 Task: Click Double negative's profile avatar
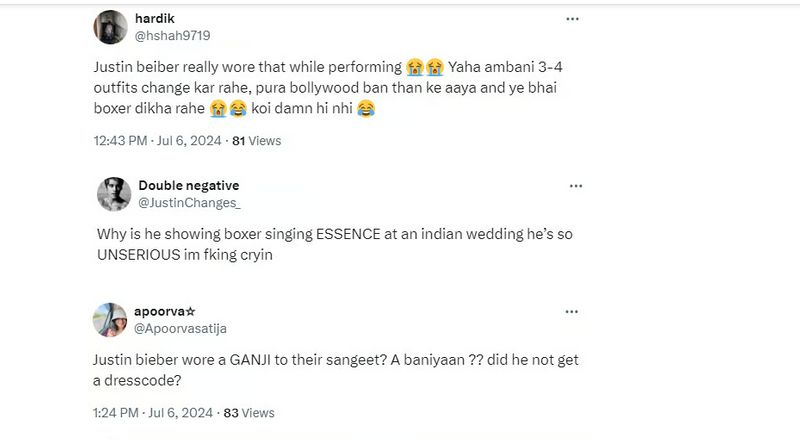click(x=112, y=194)
